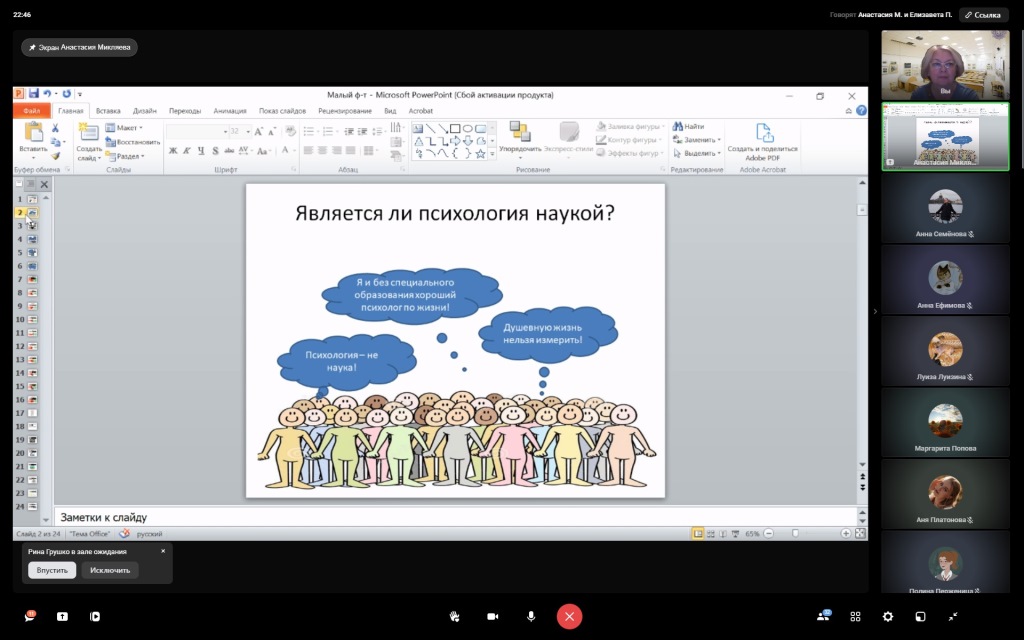Open the participants list
Image resolution: width=1024 pixels, height=640 pixels.
824,616
